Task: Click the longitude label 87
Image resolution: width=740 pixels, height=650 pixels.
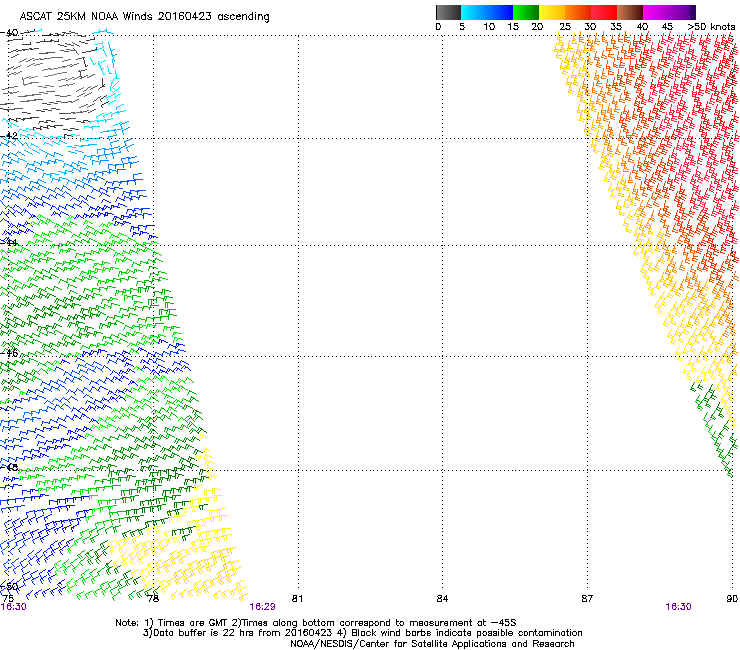Action: [587, 599]
